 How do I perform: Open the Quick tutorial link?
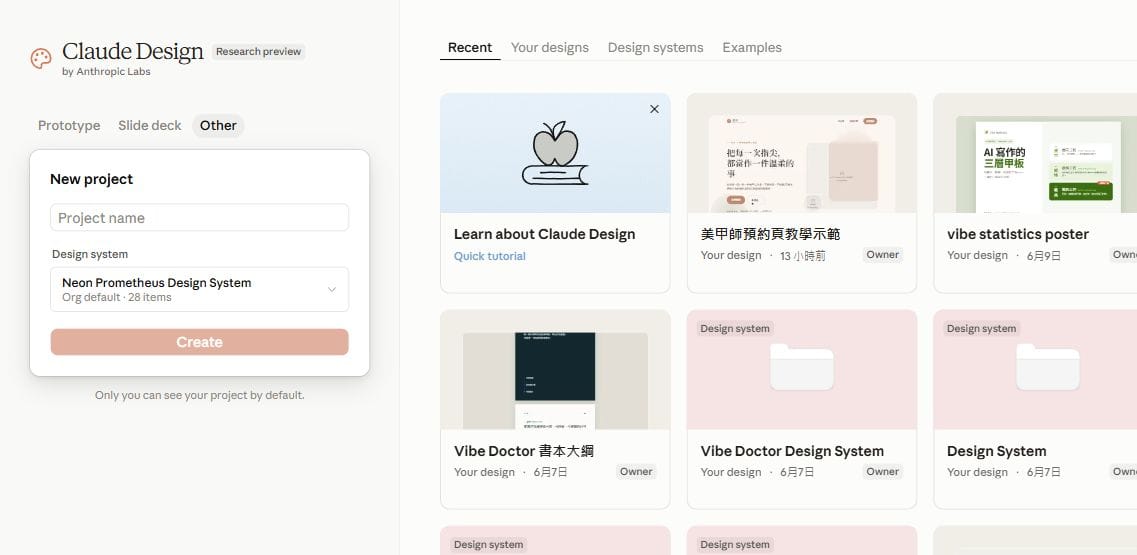click(x=489, y=256)
